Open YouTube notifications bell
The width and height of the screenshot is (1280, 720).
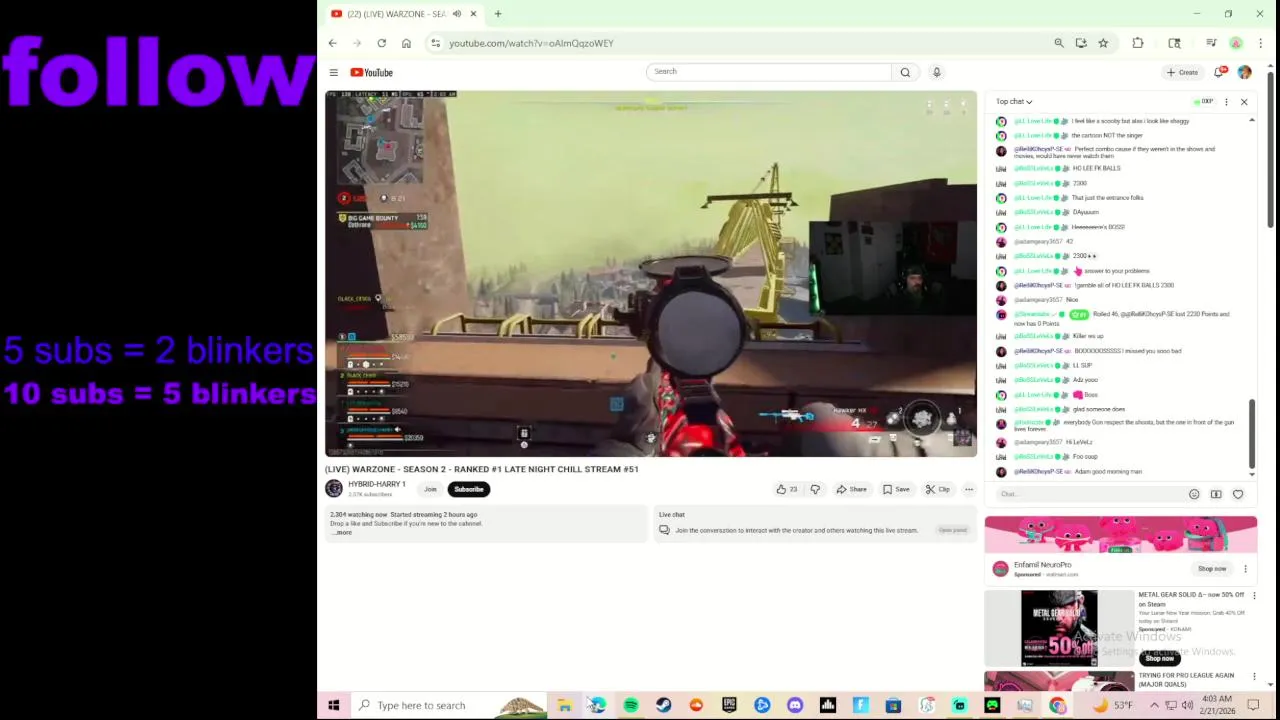pos(1219,72)
